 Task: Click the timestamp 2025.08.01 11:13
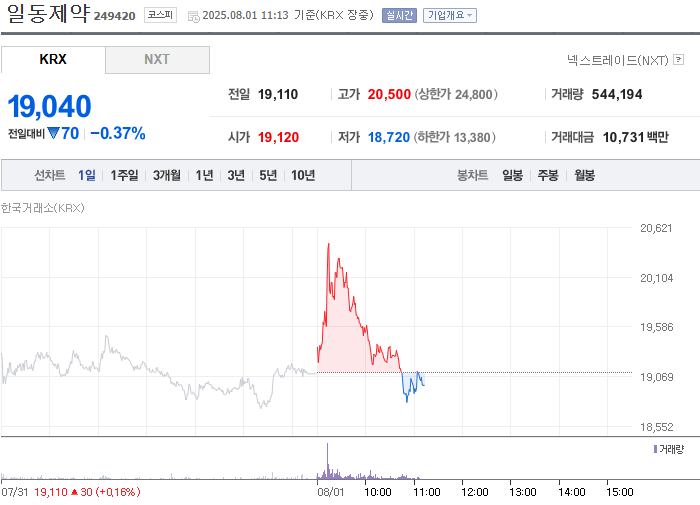coord(246,15)
